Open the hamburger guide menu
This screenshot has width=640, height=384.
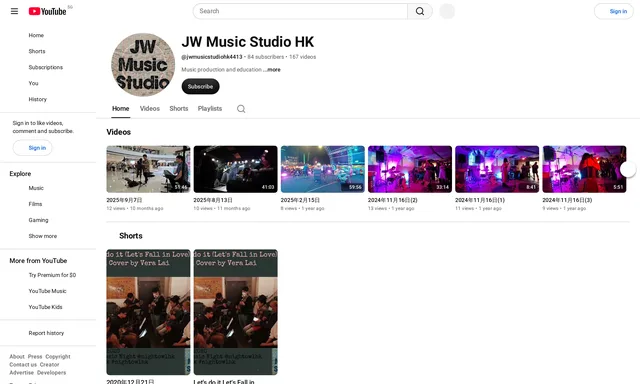pos(14,11)
